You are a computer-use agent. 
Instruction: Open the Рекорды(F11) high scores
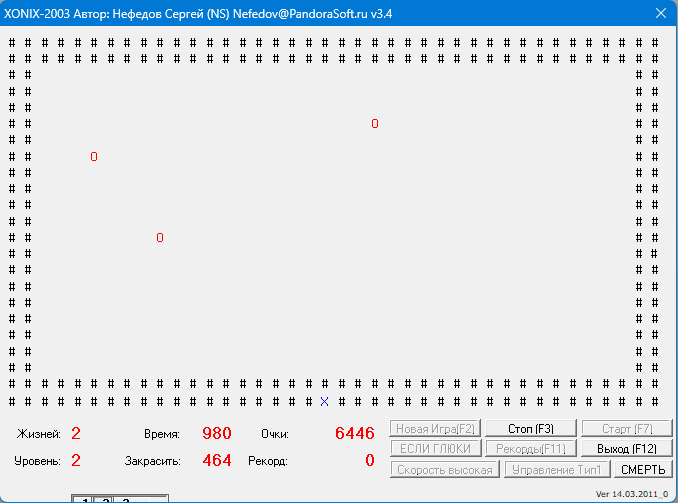point(530,449)
